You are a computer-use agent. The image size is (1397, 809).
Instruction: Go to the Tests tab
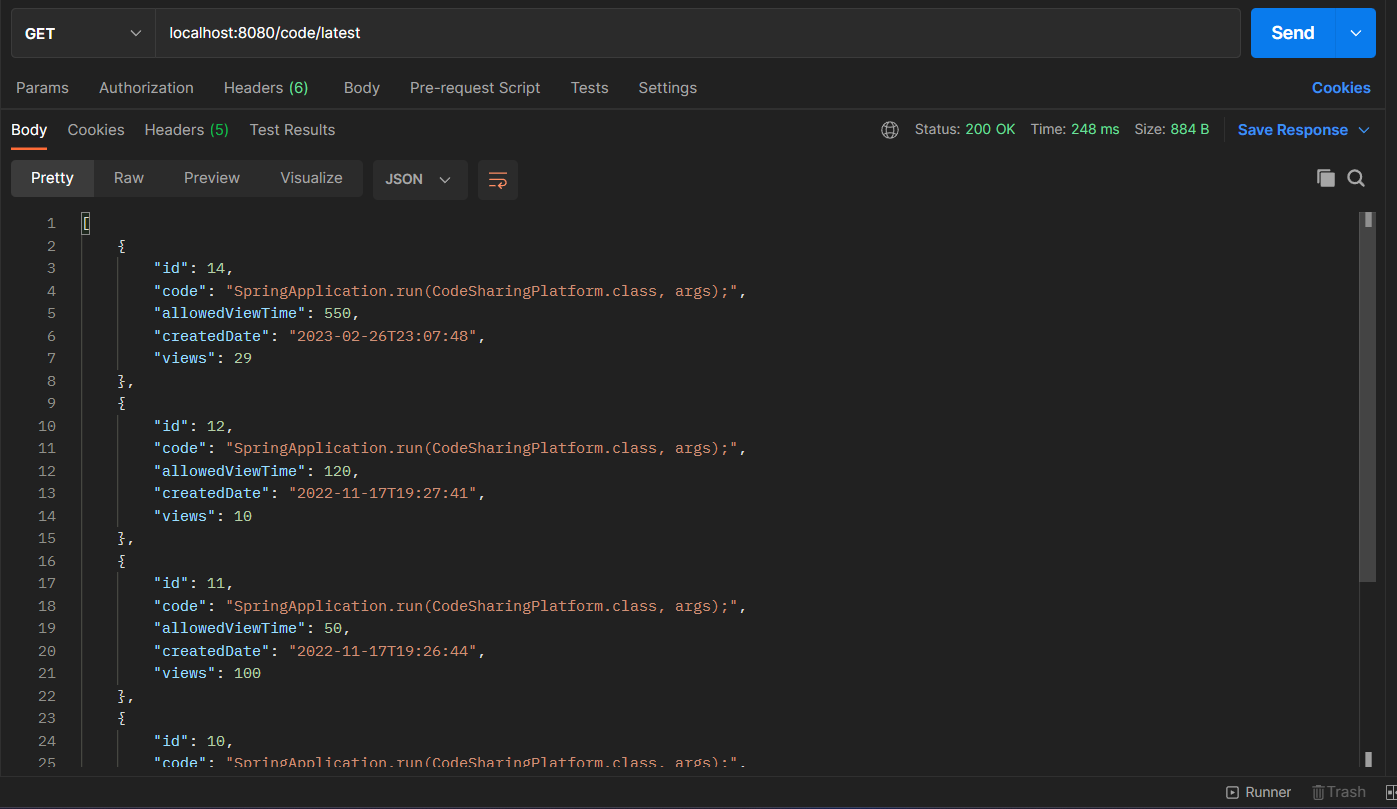click(589, 88)
